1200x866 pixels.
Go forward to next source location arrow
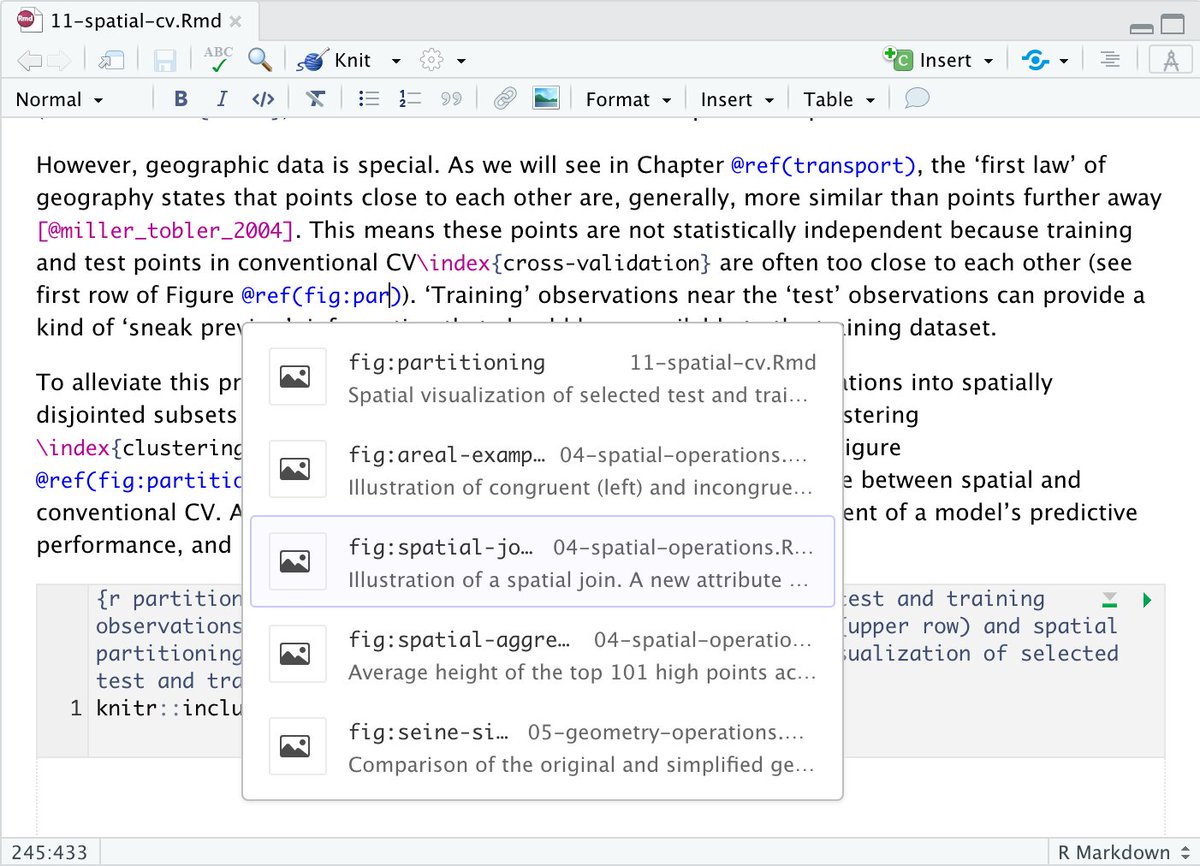pyautogui.click(x=60, y=60)
